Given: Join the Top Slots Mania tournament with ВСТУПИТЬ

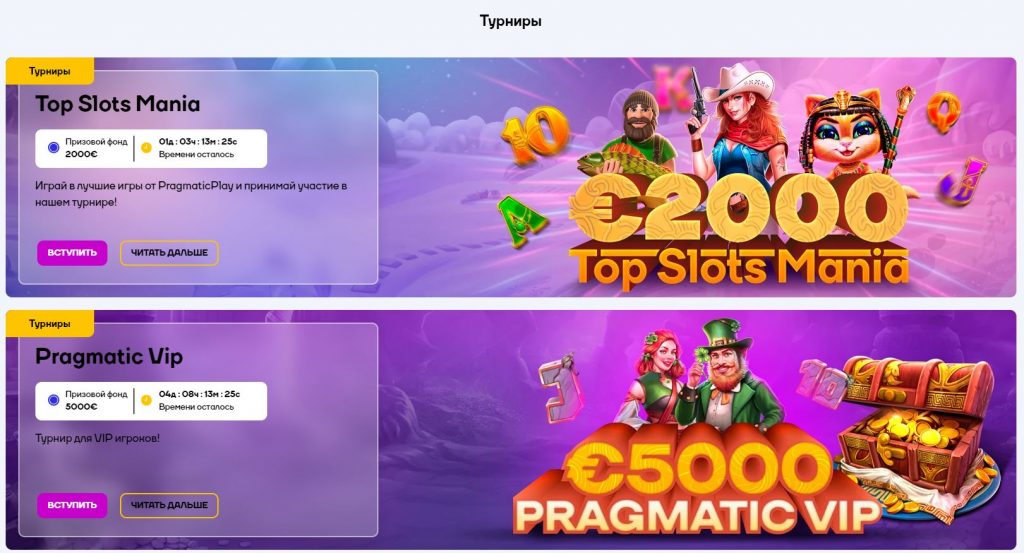Looking at the screenshot, I should tap(72, 253).
